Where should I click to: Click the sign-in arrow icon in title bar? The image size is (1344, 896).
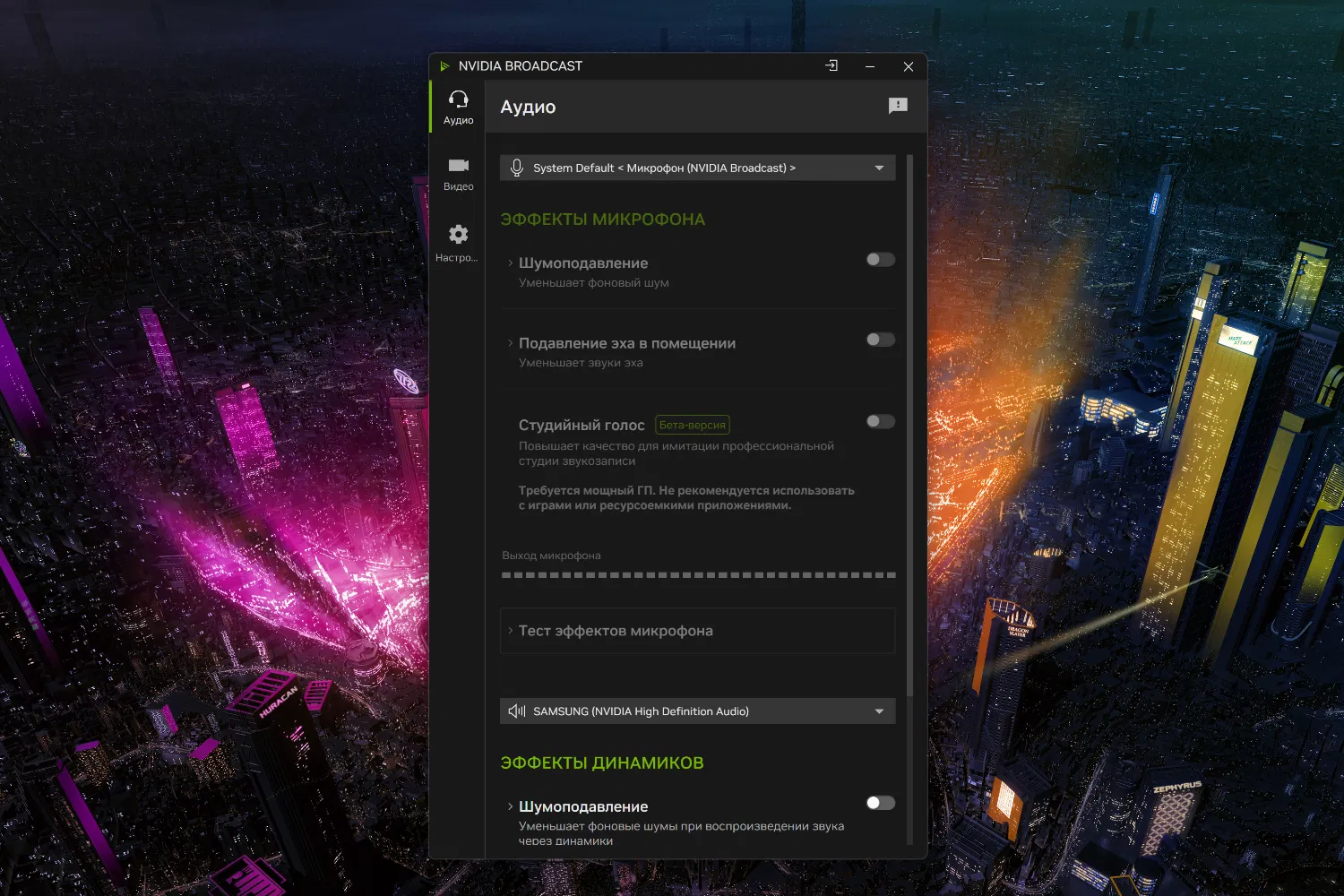coord(831,65)
